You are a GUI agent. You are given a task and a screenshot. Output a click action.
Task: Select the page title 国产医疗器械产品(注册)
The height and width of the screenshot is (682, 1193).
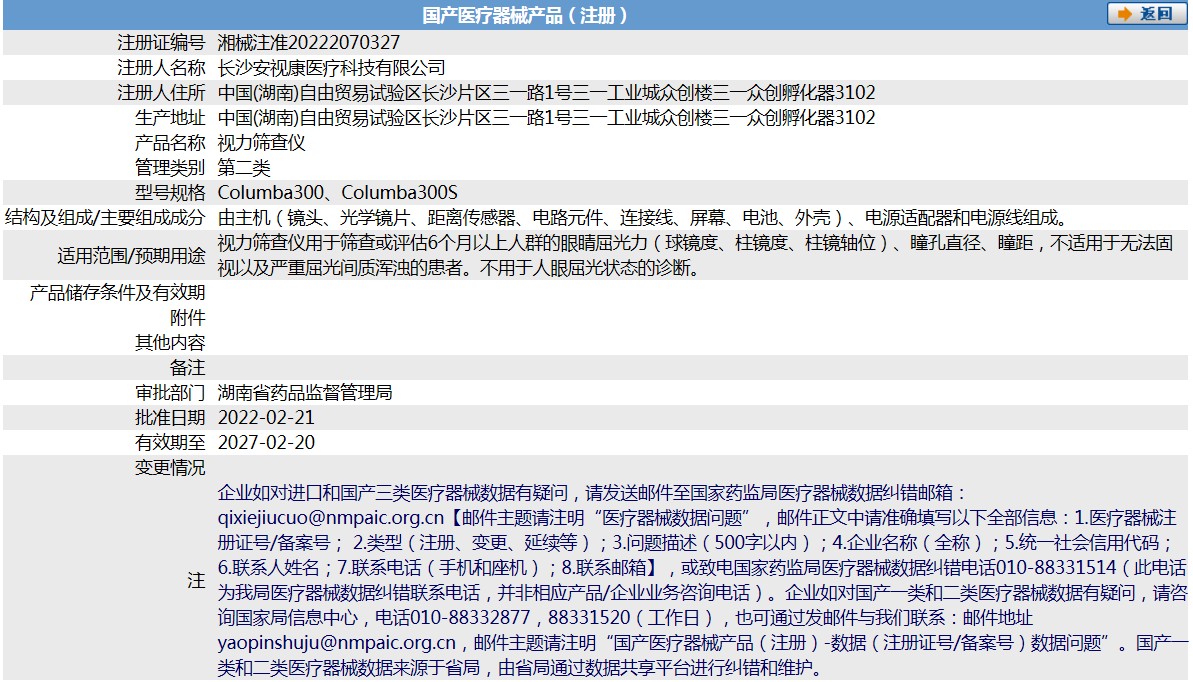pyautogui.click(x=525, y=15)
